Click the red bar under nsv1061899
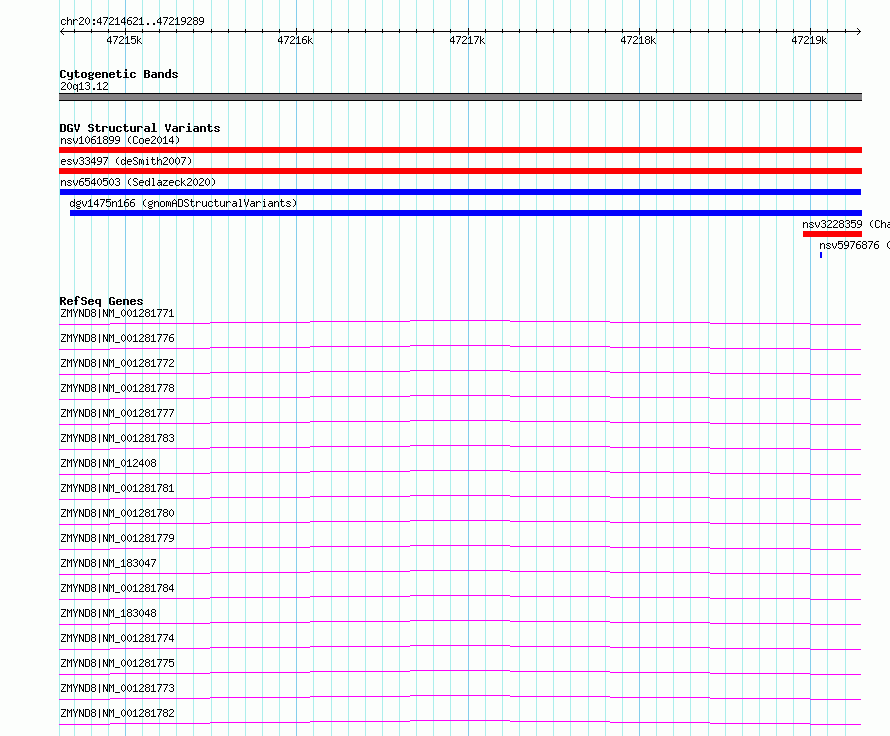This screenshot has width=890, height=736. (460, 150)
